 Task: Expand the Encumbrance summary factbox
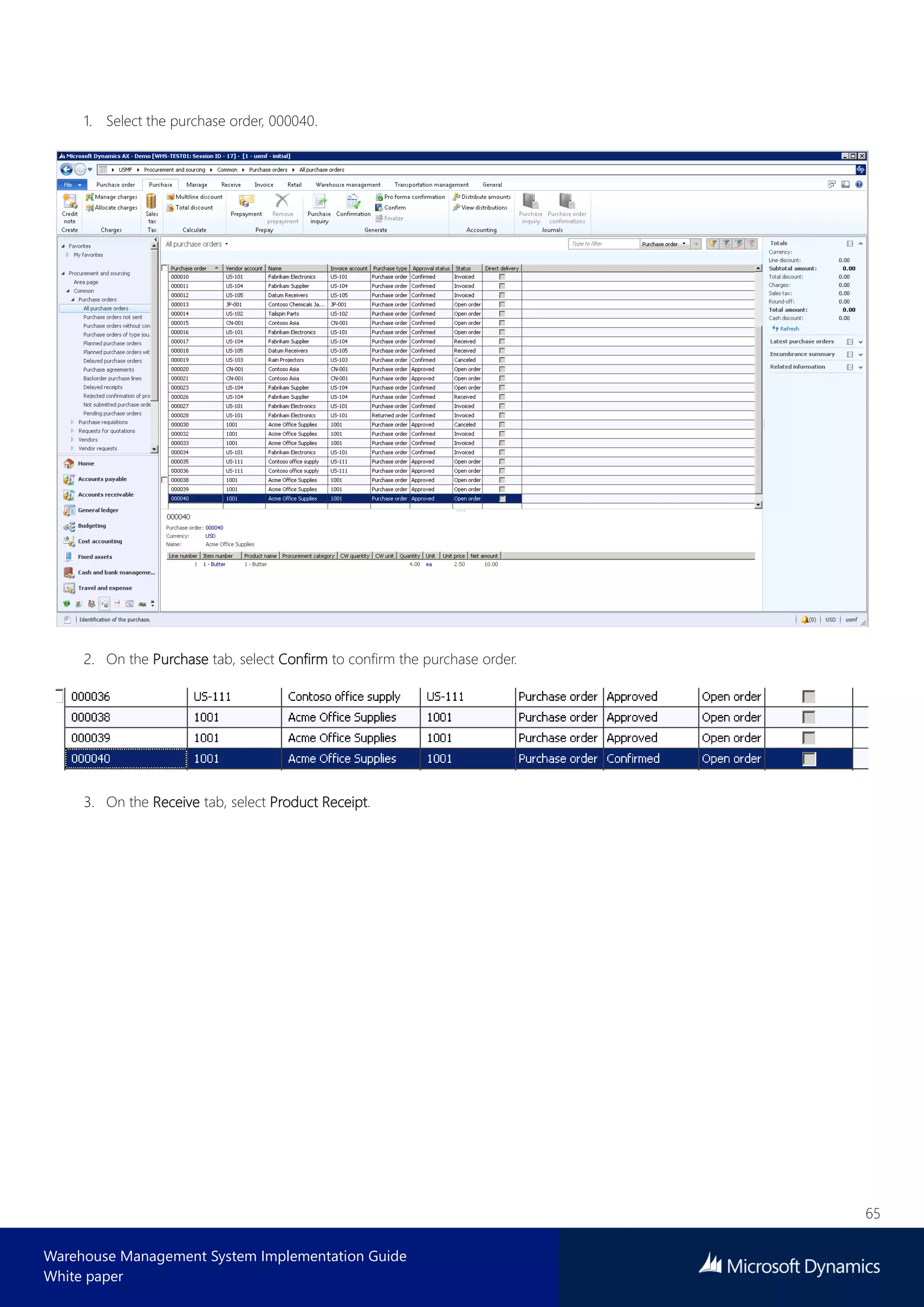pos(860,355)
